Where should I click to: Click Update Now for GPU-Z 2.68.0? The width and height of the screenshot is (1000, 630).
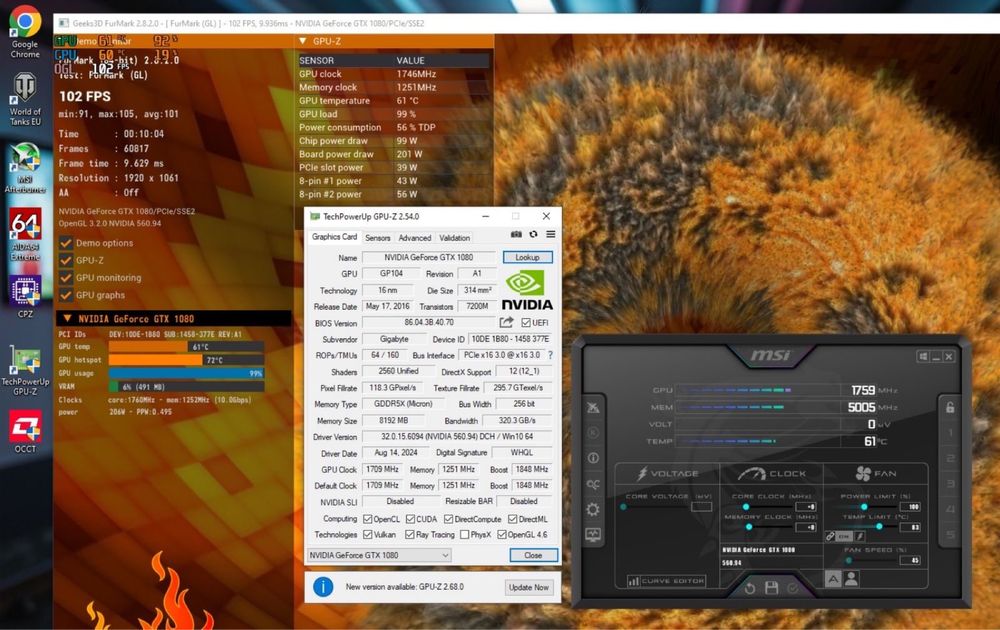coord(529,587)
